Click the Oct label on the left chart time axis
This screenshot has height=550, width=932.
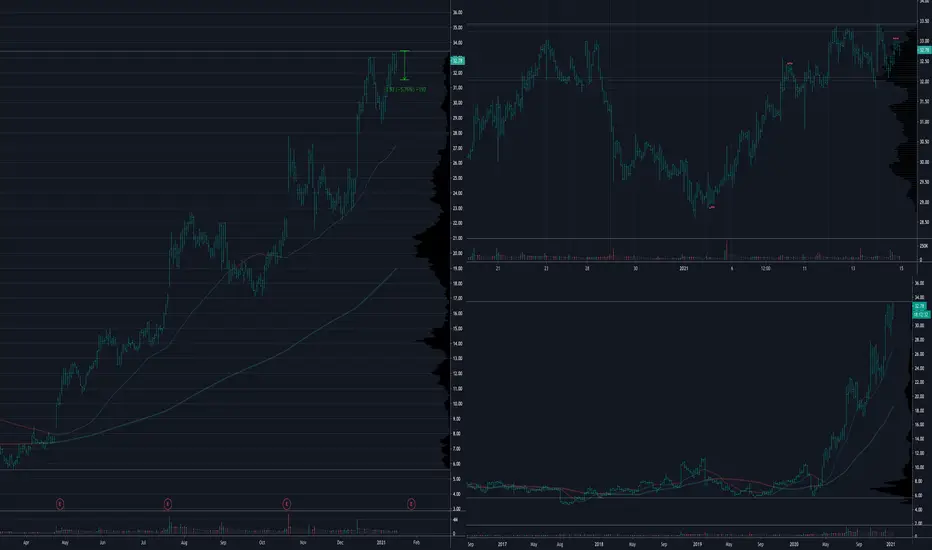coord(262,543)
